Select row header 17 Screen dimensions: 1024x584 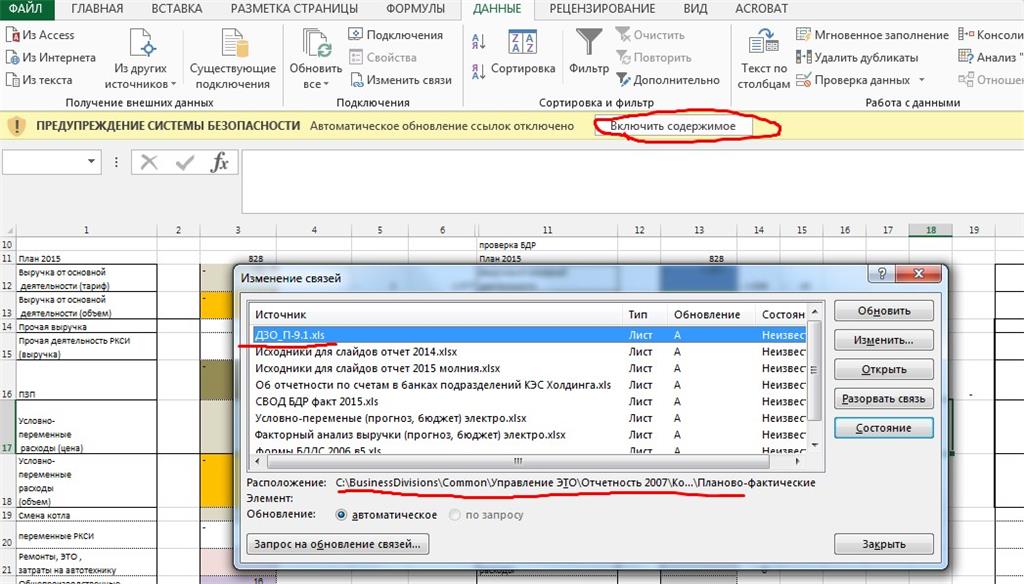(7, 427)
